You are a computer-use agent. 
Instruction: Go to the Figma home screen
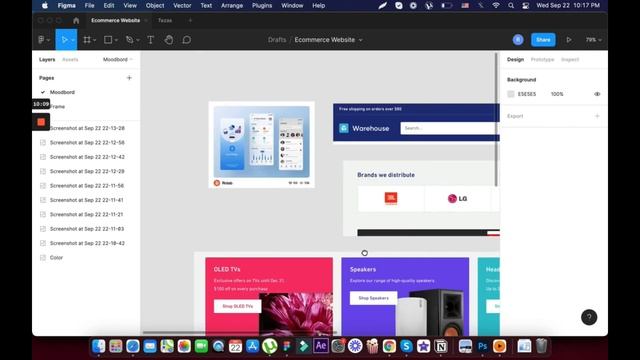[76, 20]
